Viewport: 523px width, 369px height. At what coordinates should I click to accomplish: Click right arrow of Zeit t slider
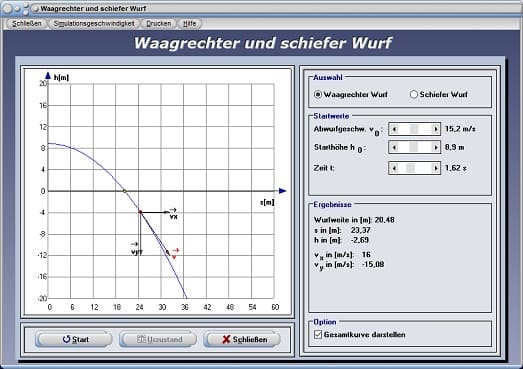(x=435, y=168)
